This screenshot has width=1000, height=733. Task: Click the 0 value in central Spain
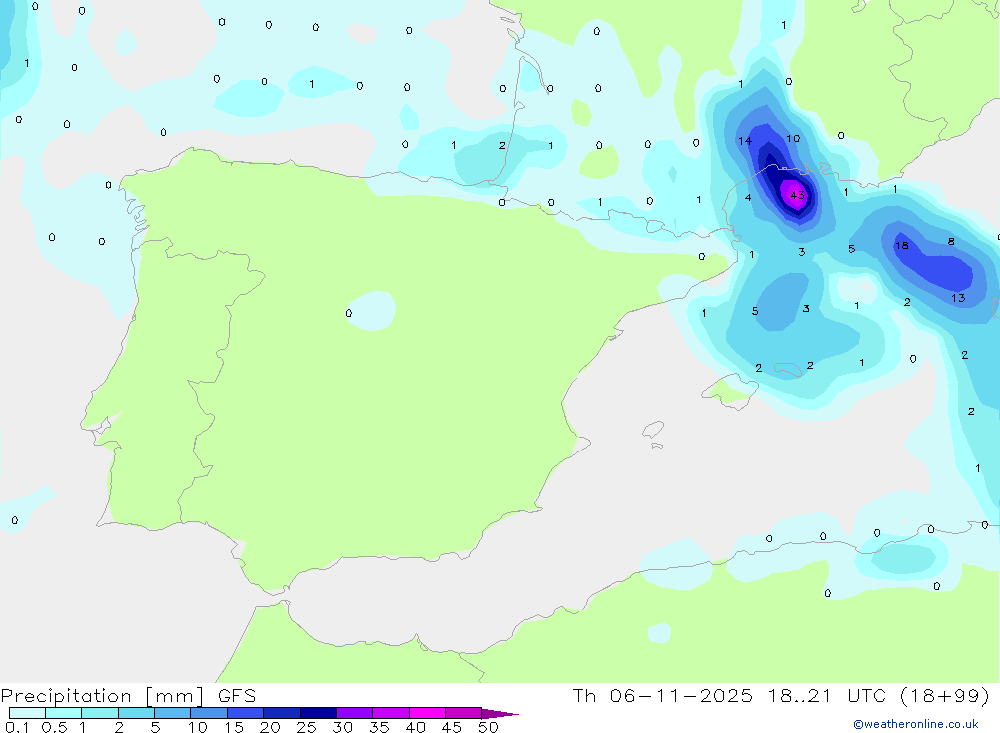tap(348, 313)
